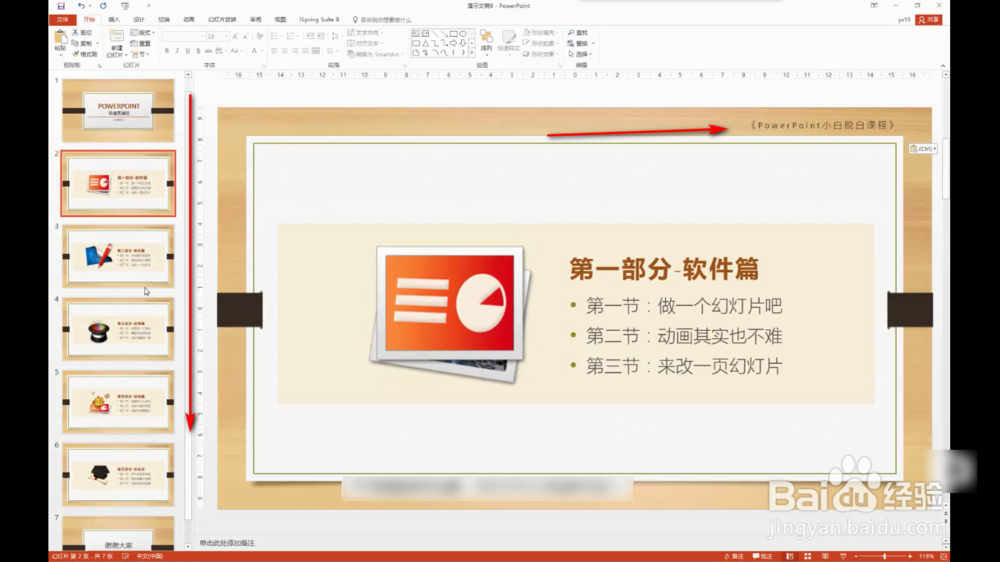The height and width of the screenshot is (562, 1000).
Task: Click the zoom in plus button
Action: (x=910, y=556)
